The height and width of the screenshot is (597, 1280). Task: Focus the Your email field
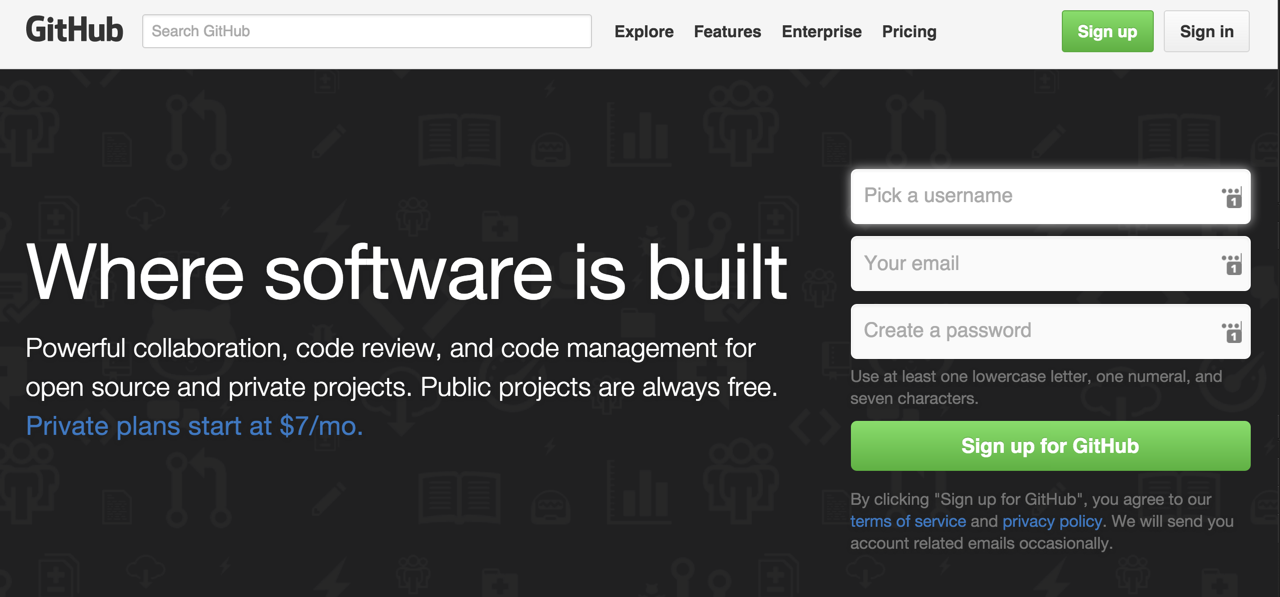[1050, 263]
